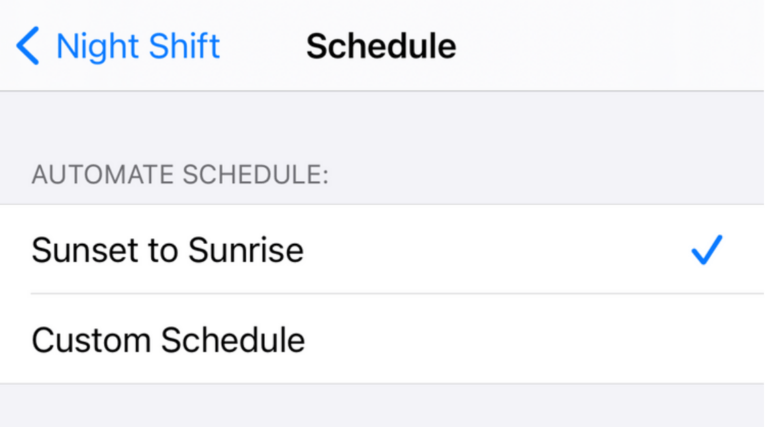Go back using the Night Shift link

pos(137,46)
